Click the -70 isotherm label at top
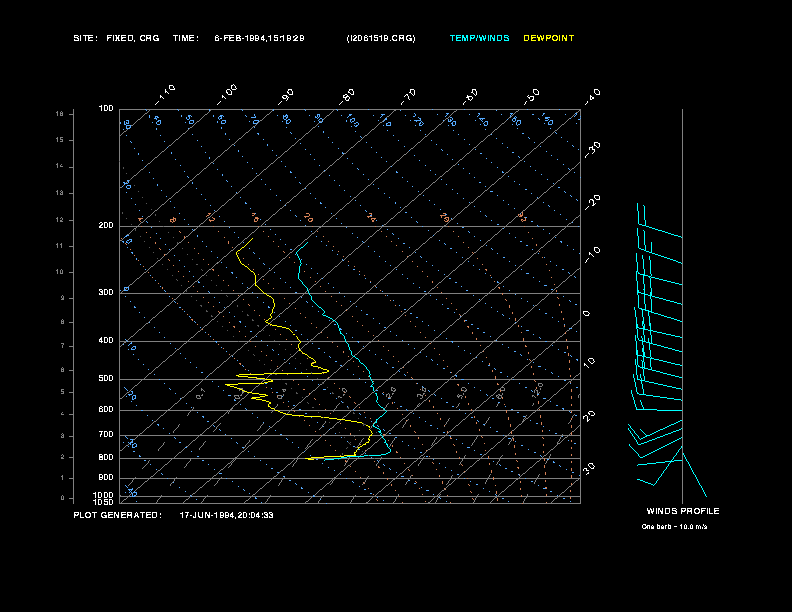 point(409,97)
